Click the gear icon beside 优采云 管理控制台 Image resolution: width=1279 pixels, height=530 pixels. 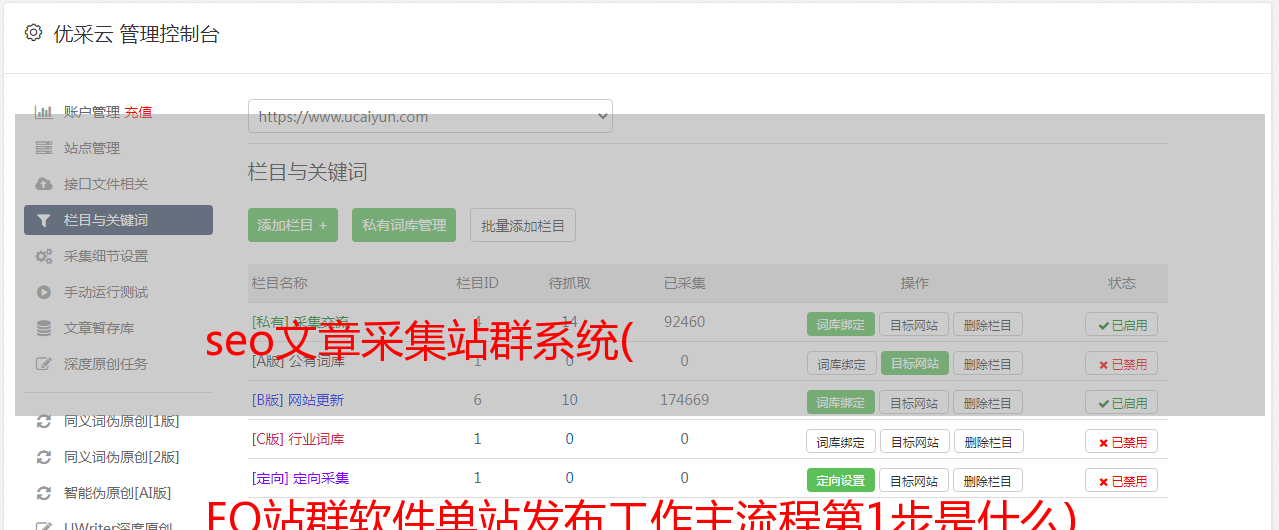click(x=33, y=33)
